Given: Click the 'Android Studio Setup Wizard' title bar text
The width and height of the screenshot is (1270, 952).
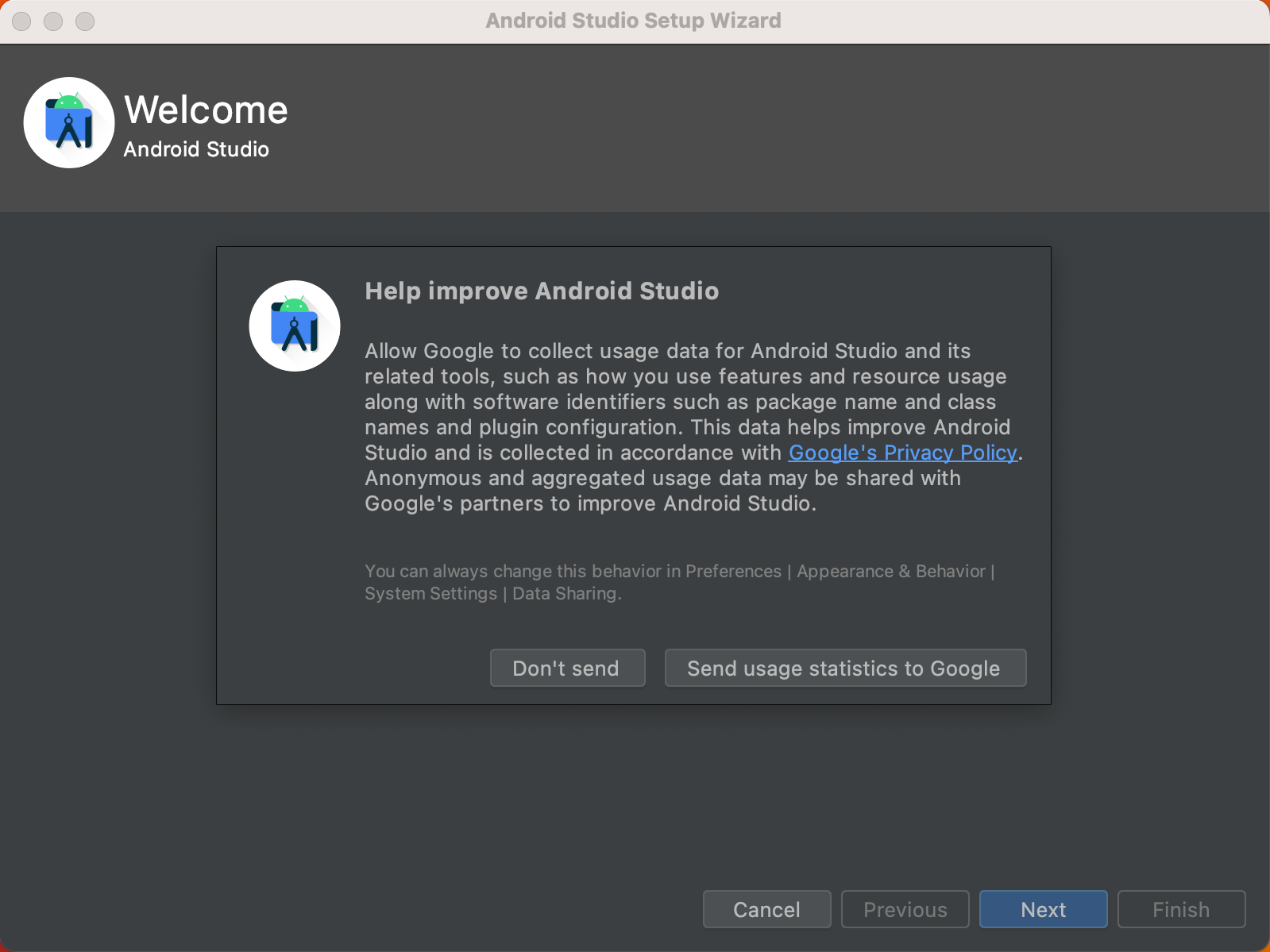Looking at the screenshot, I should (x=634, y=21).
